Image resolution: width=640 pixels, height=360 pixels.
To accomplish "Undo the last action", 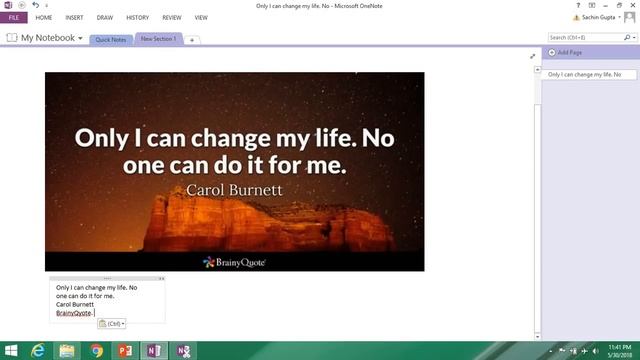I will pos(36,5).
